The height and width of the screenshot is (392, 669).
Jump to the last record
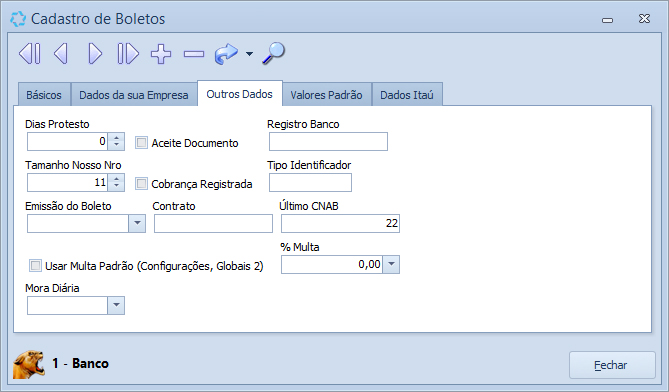[x=128, y=54]
